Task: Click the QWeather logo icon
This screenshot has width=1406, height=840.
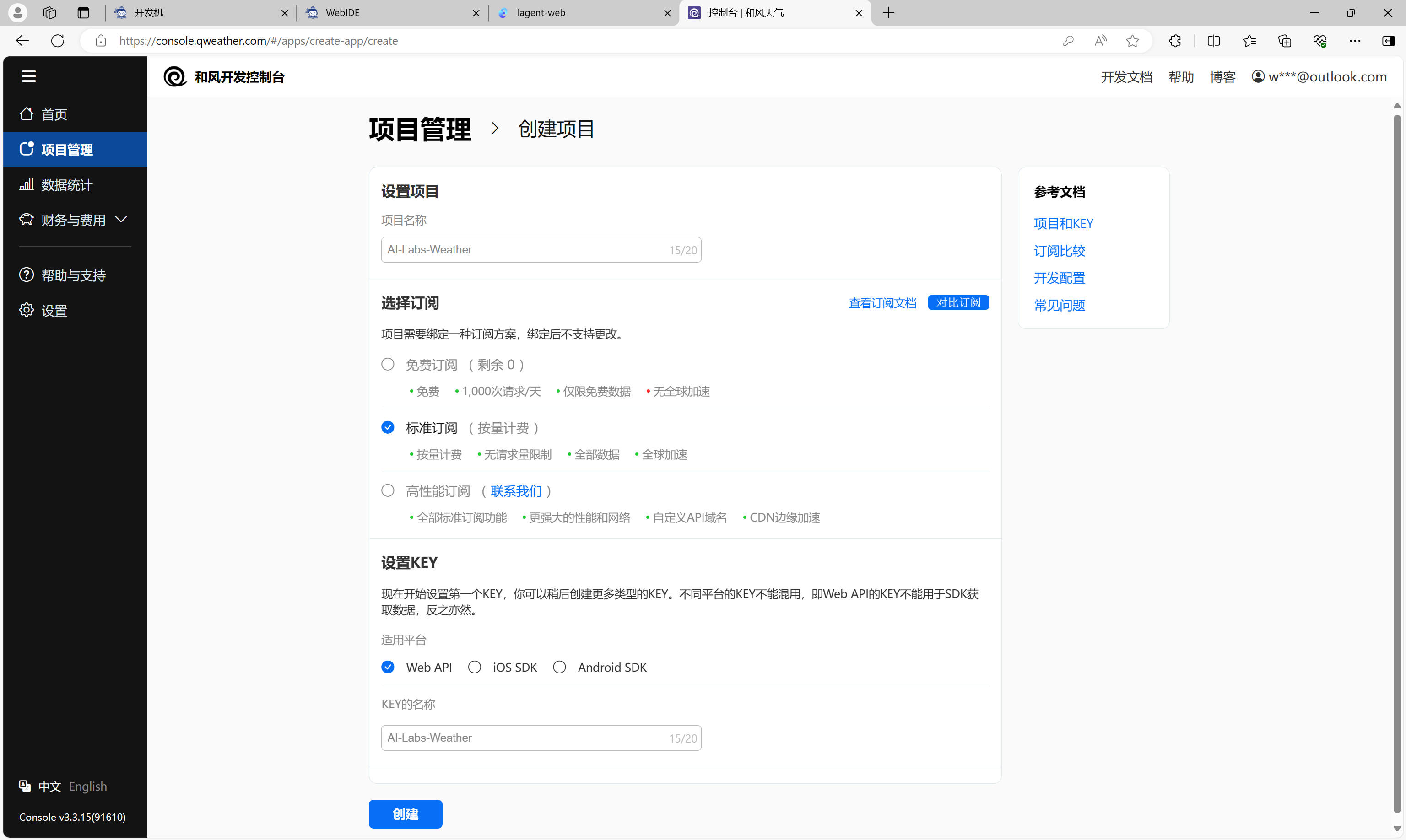Action: (175, 76)
